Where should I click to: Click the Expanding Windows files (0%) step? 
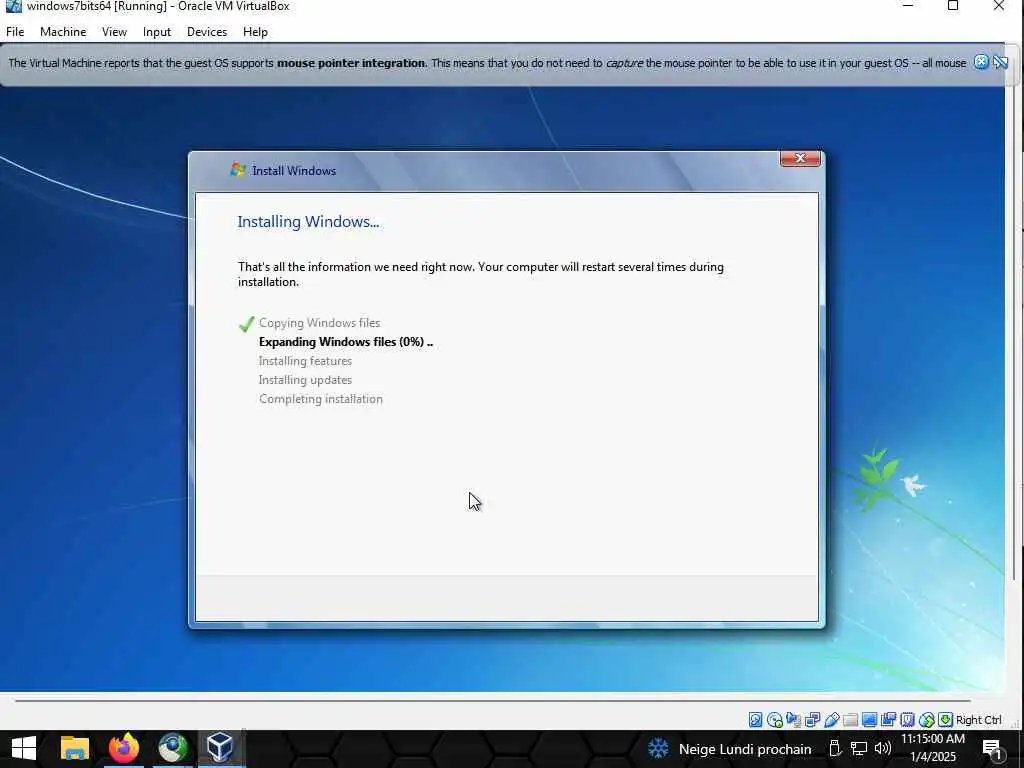pos(345,342)
